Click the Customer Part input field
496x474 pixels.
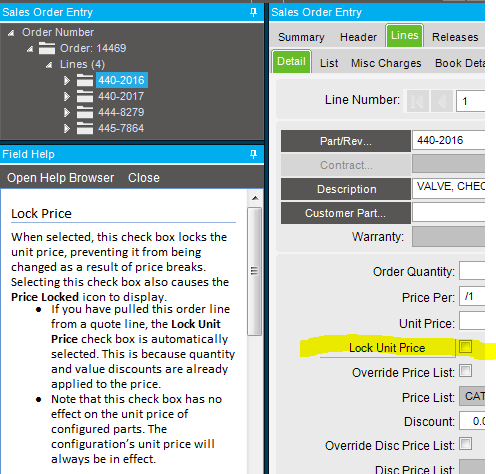pos(448,212)
